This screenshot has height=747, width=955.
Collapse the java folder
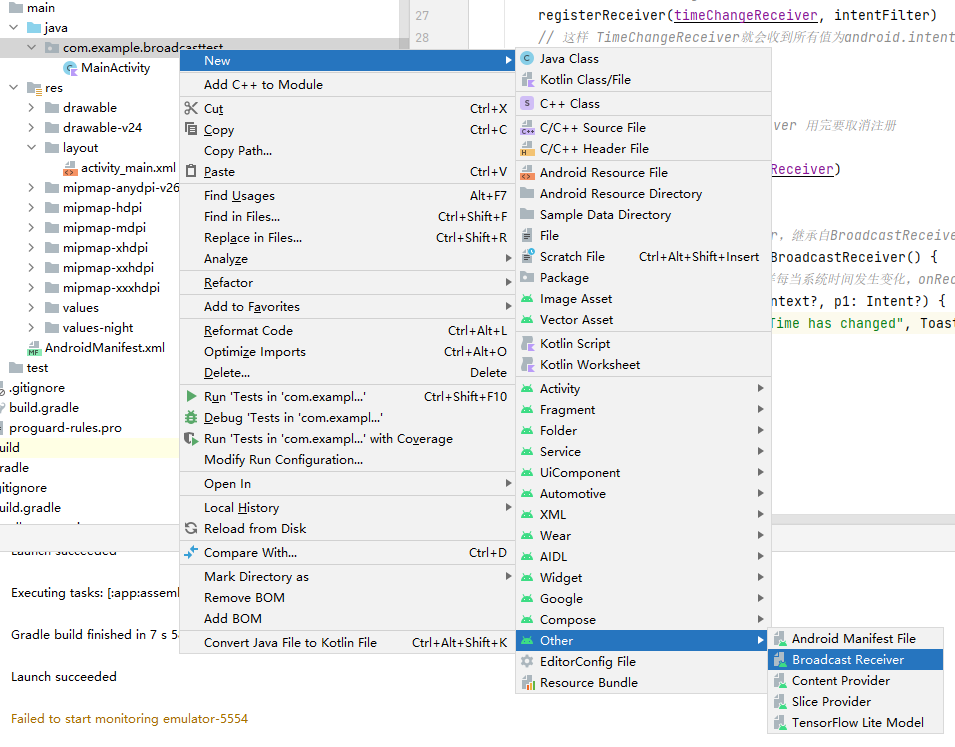[x=13, y=27]
